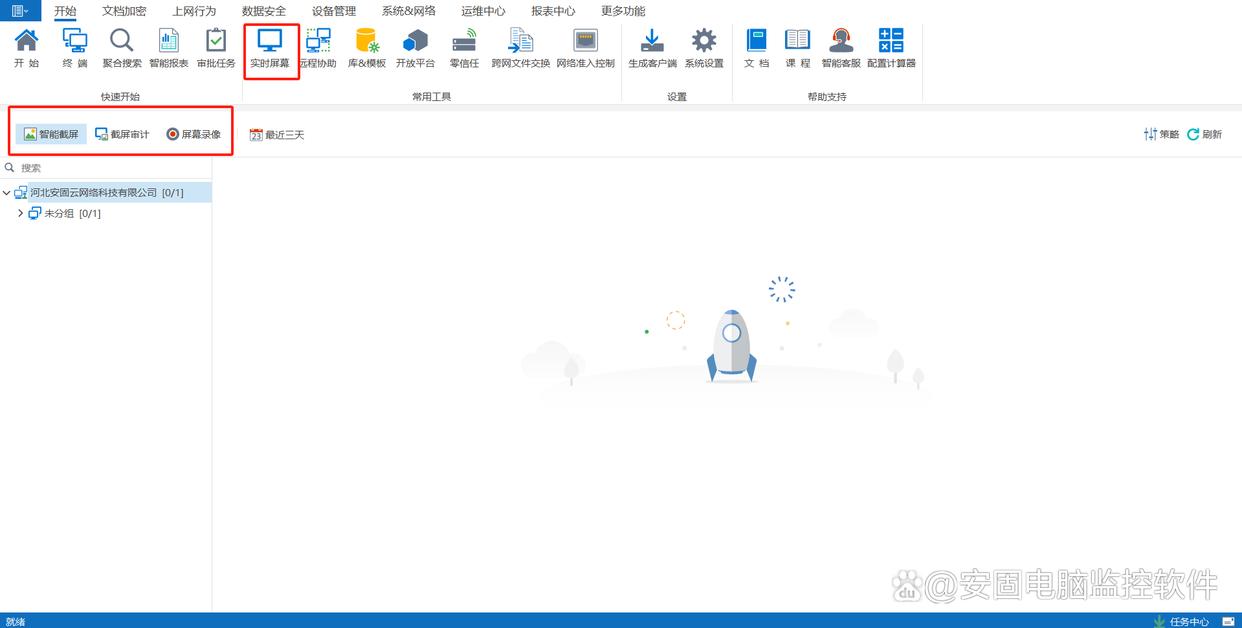This screenshot has height=628, width=1242.
Task: Open the 报表中心 tab
Action: pos(553,11)
